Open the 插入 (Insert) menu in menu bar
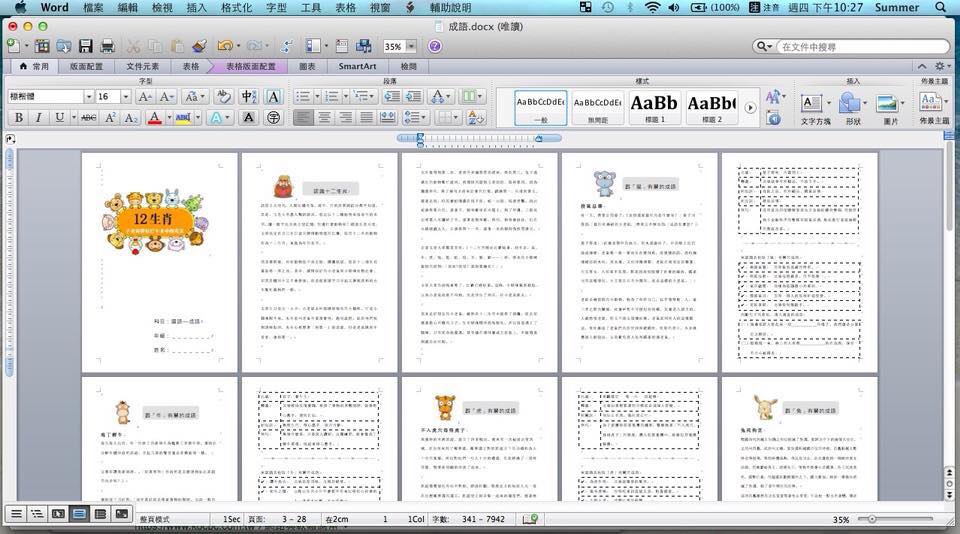Viewport: 960px width, 534px height. coord(197,7)
